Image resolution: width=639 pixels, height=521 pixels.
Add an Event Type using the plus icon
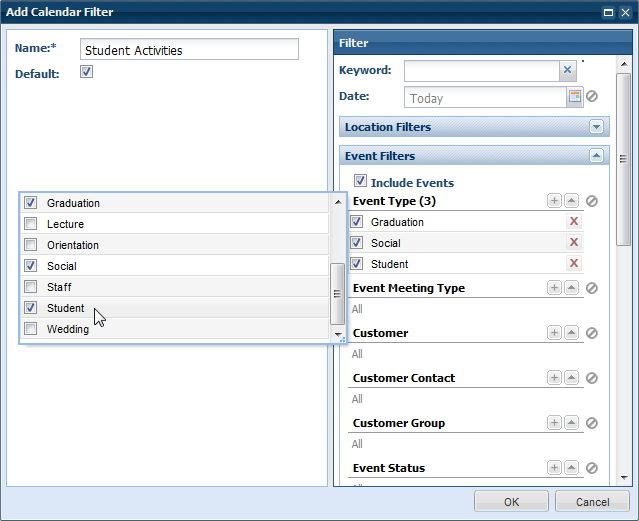(x=554, y=201)
